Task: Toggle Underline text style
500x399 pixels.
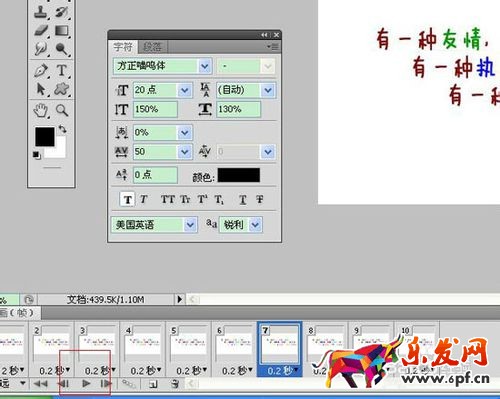Action: click(x=243, y=199)
